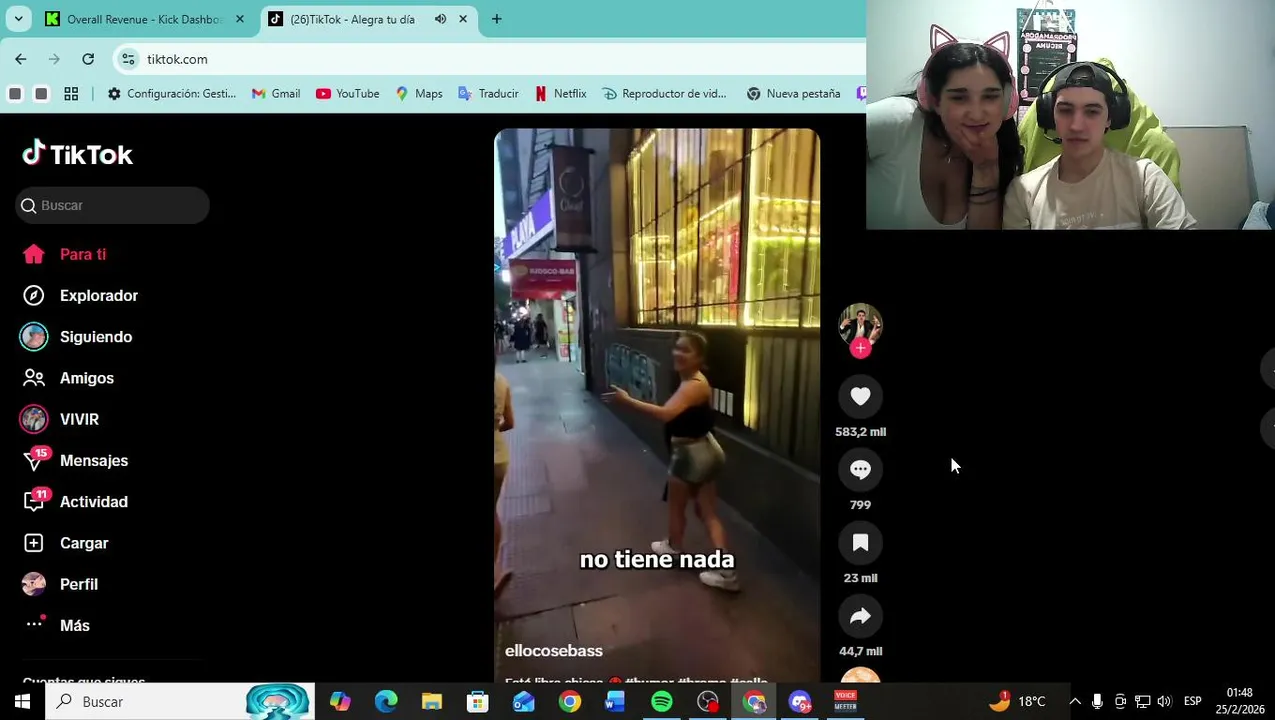Click the Windows taskbar Buscar box
1275x720 pixels.
(x=180, y=702)
